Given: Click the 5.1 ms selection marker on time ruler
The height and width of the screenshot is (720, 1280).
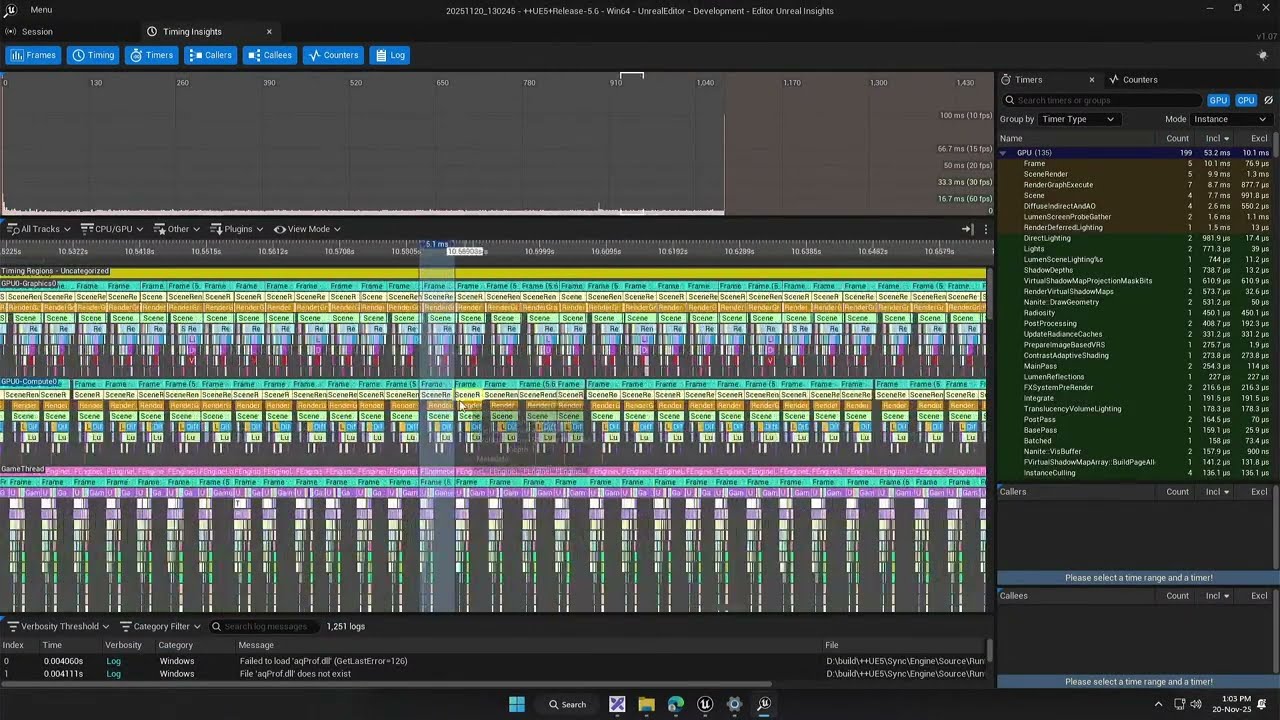Looking at the screenshot, I should pyautogui.click(x=437, y=244).
